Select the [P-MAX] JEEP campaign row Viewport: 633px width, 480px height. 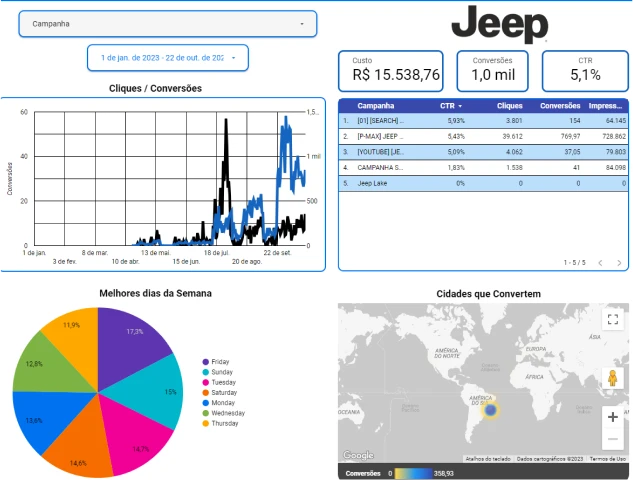click(x=483, y=136)
